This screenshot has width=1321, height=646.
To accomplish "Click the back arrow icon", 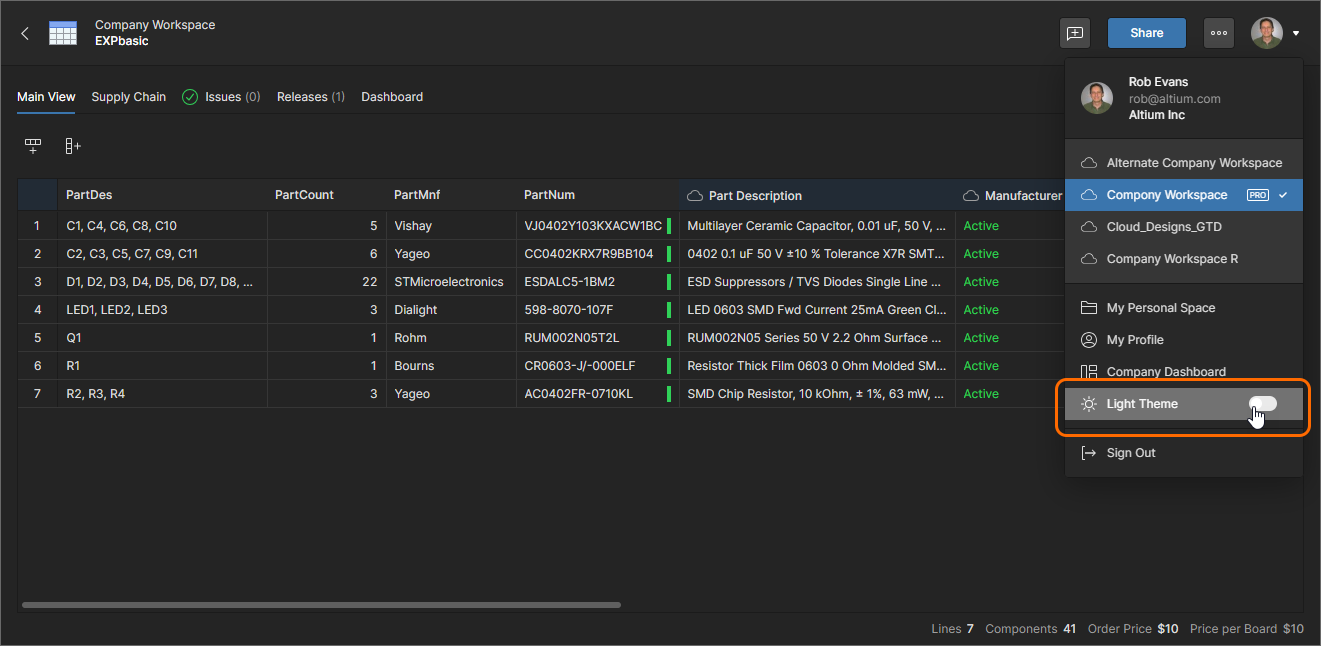I will point(25,33).
